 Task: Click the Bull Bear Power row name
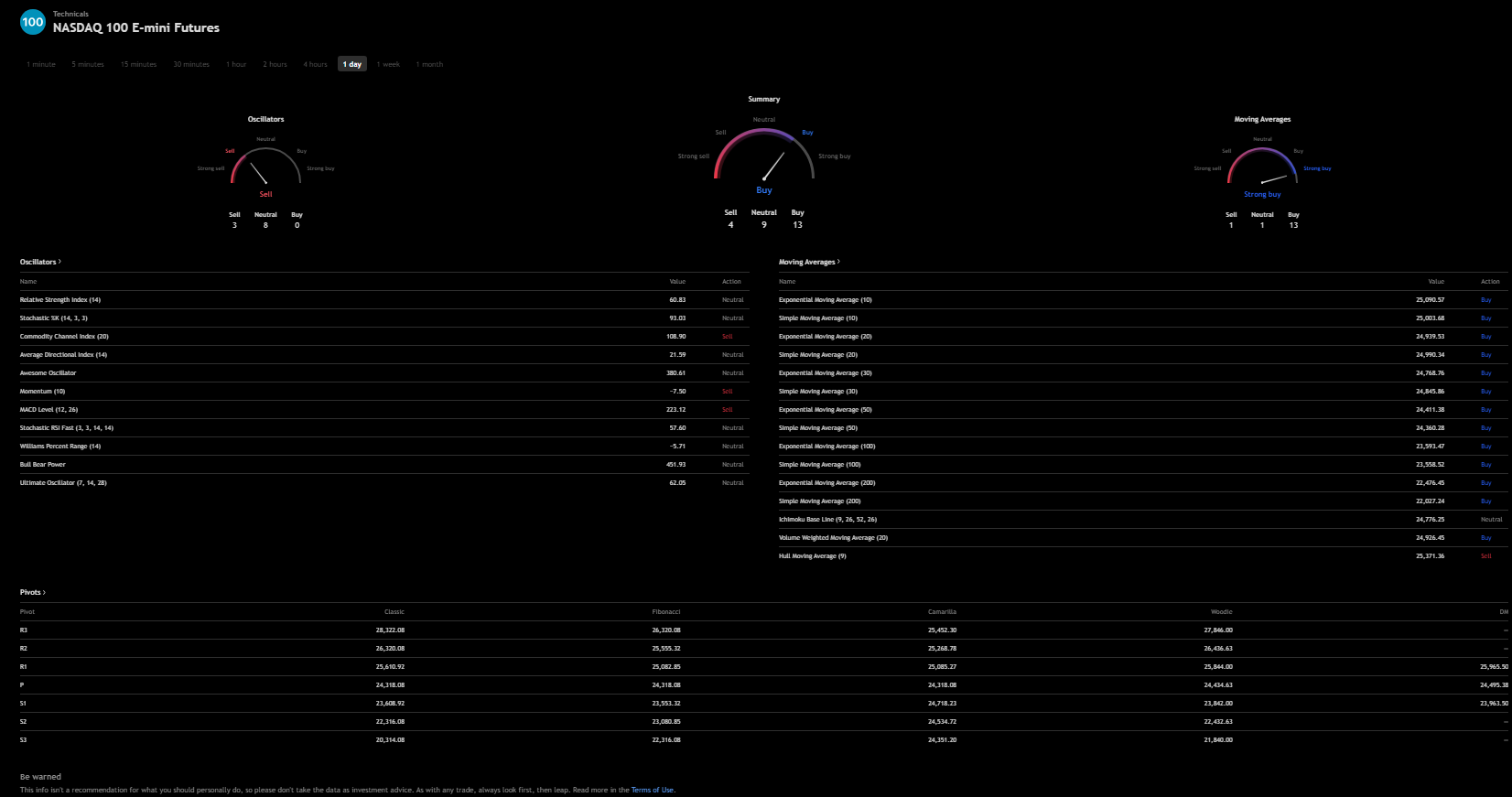tap(43, 465)
